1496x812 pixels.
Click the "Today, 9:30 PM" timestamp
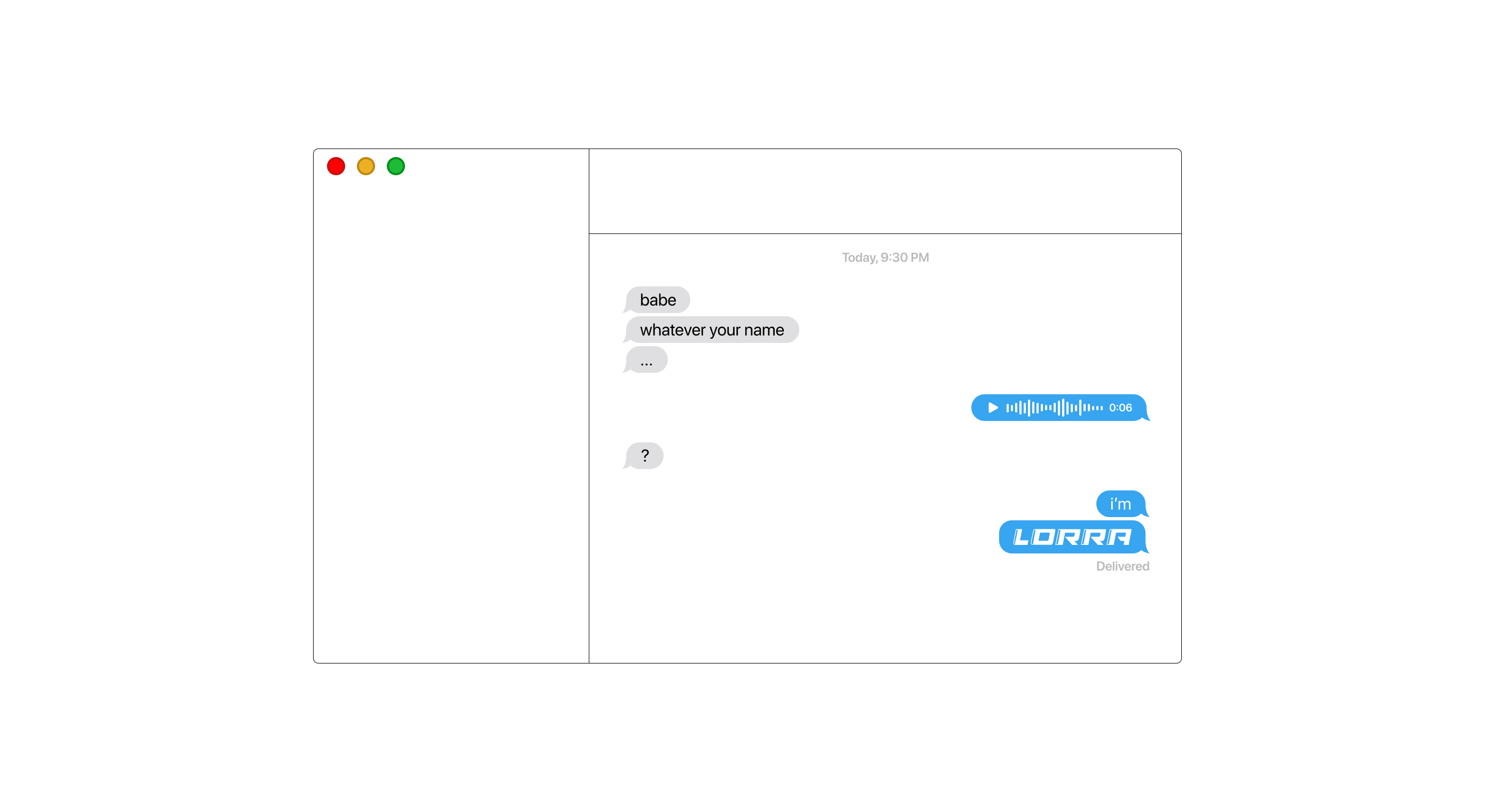(x=885, y=257)
